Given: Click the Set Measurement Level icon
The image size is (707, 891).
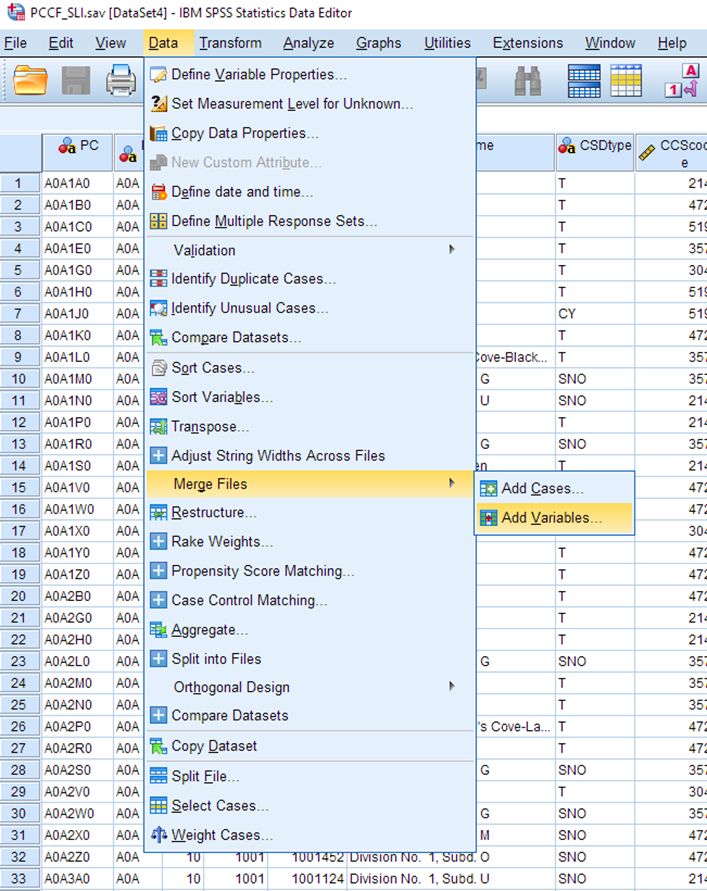Looking at the screenshot, I should point(159,103).
